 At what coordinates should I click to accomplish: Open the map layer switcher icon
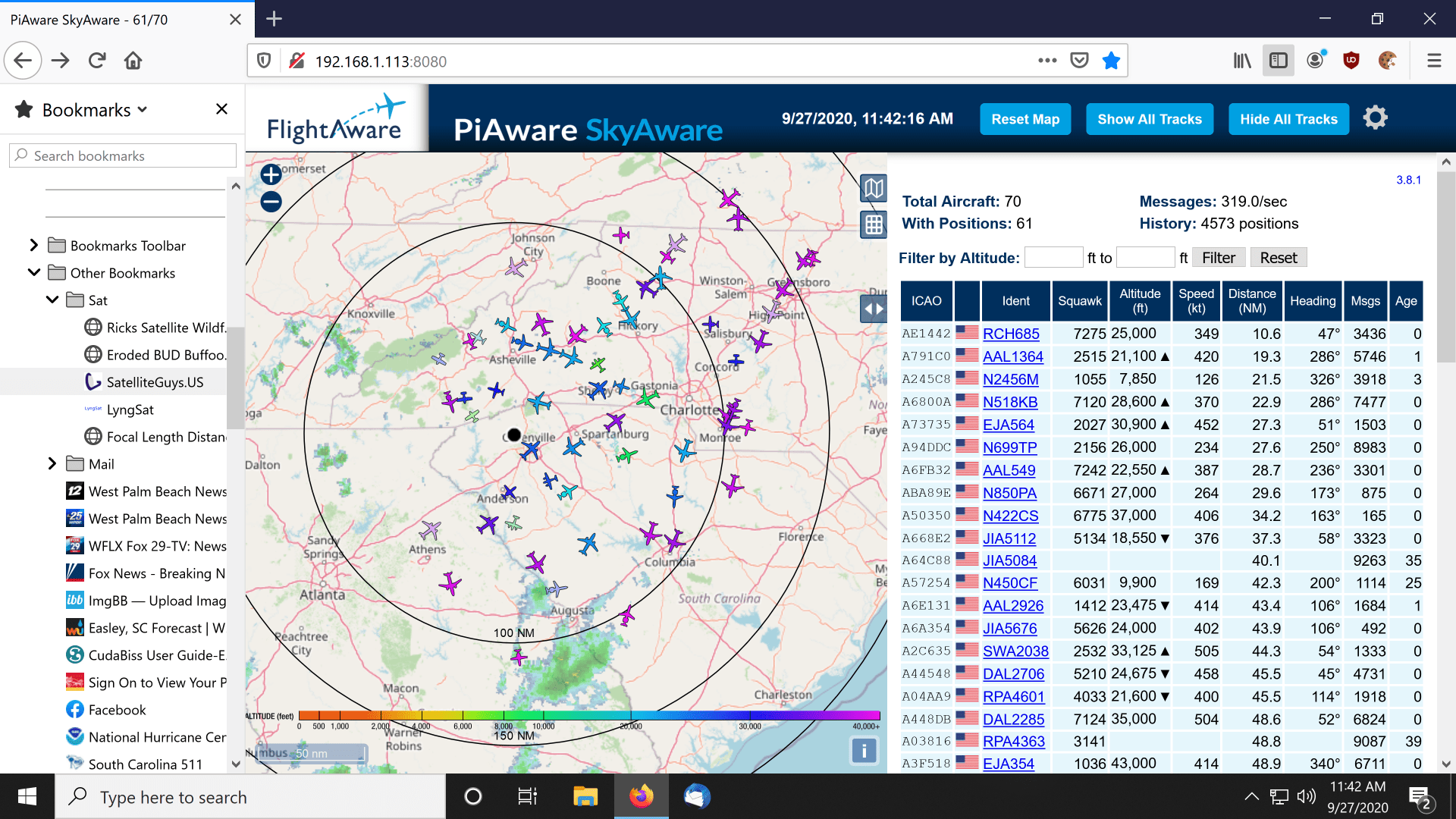point(874,188)
